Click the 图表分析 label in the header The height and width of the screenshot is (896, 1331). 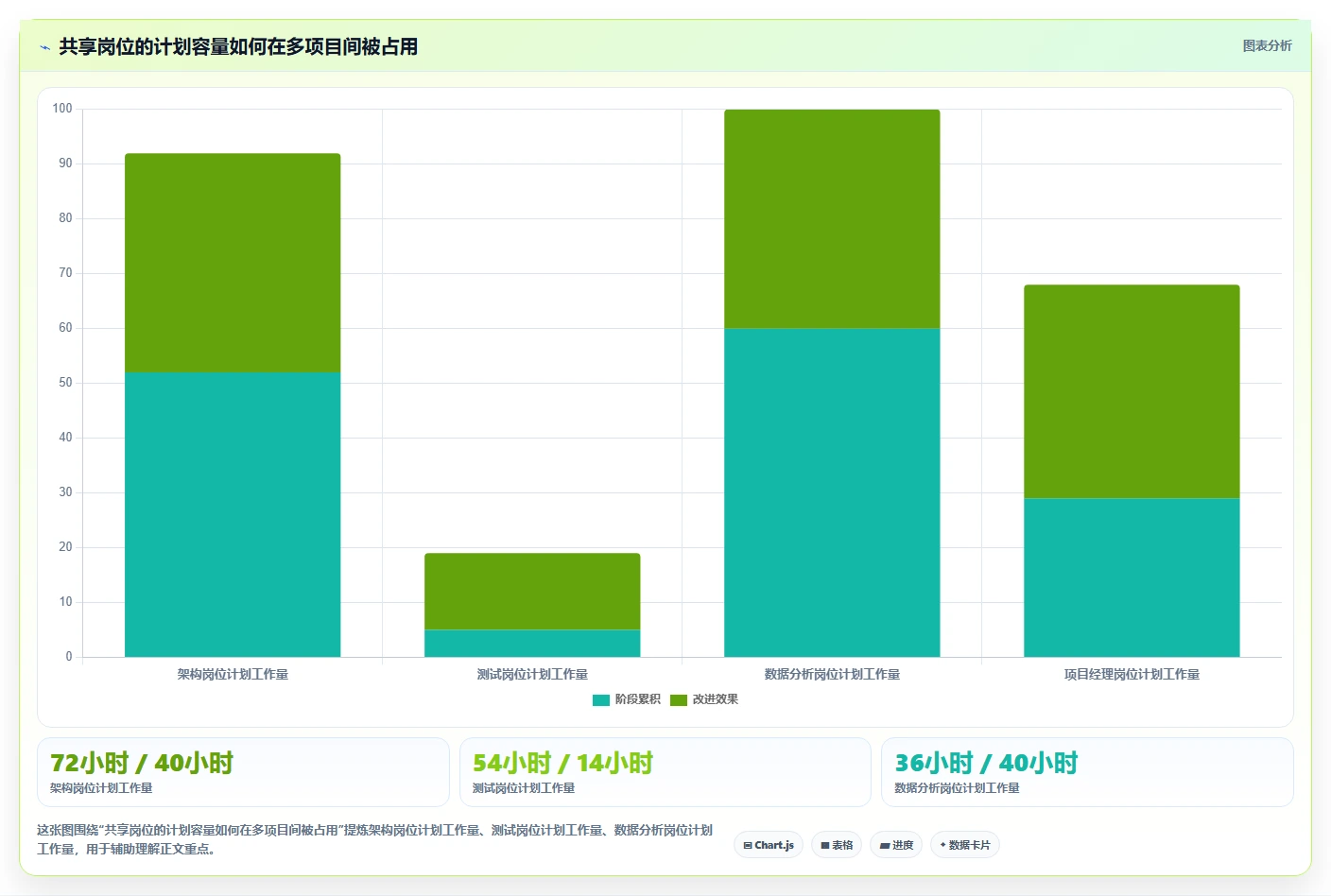click(x=1267, y=45)
